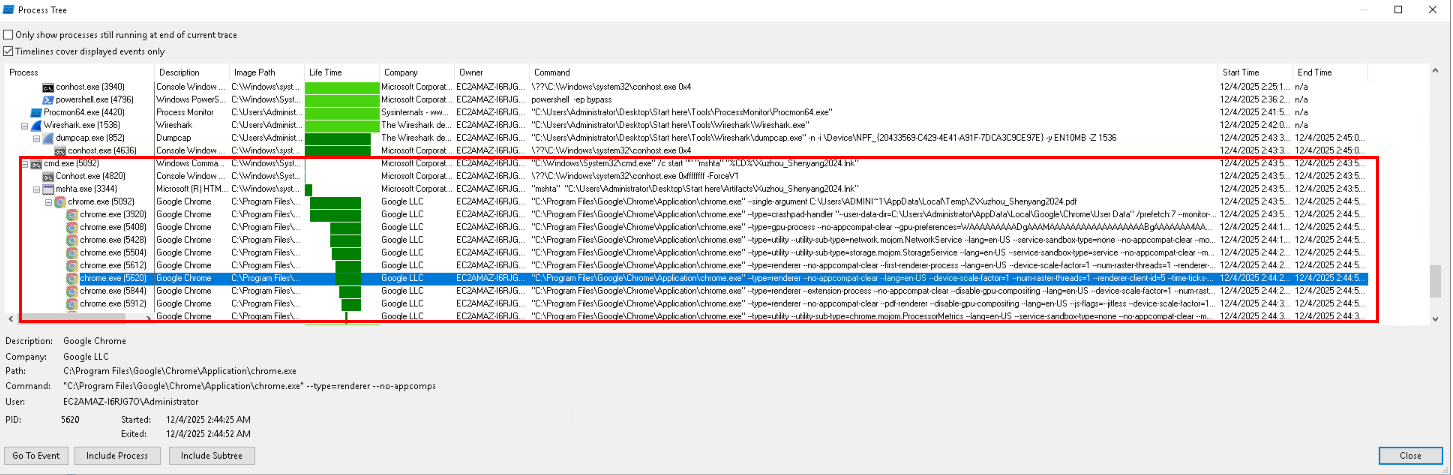Click the life time bar for powershell.exe row

342,100
